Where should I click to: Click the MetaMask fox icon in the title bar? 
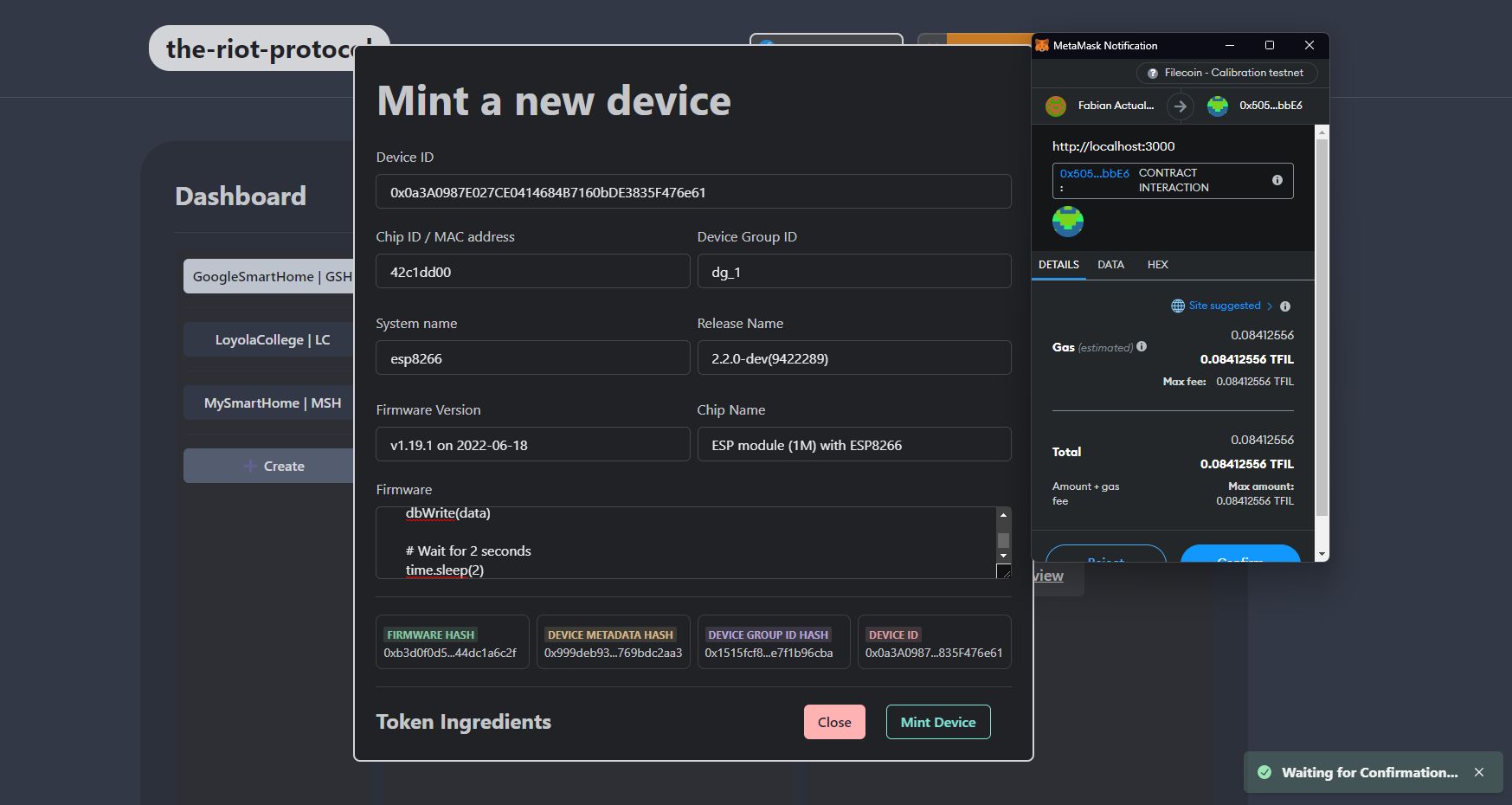click(1042, 45)
